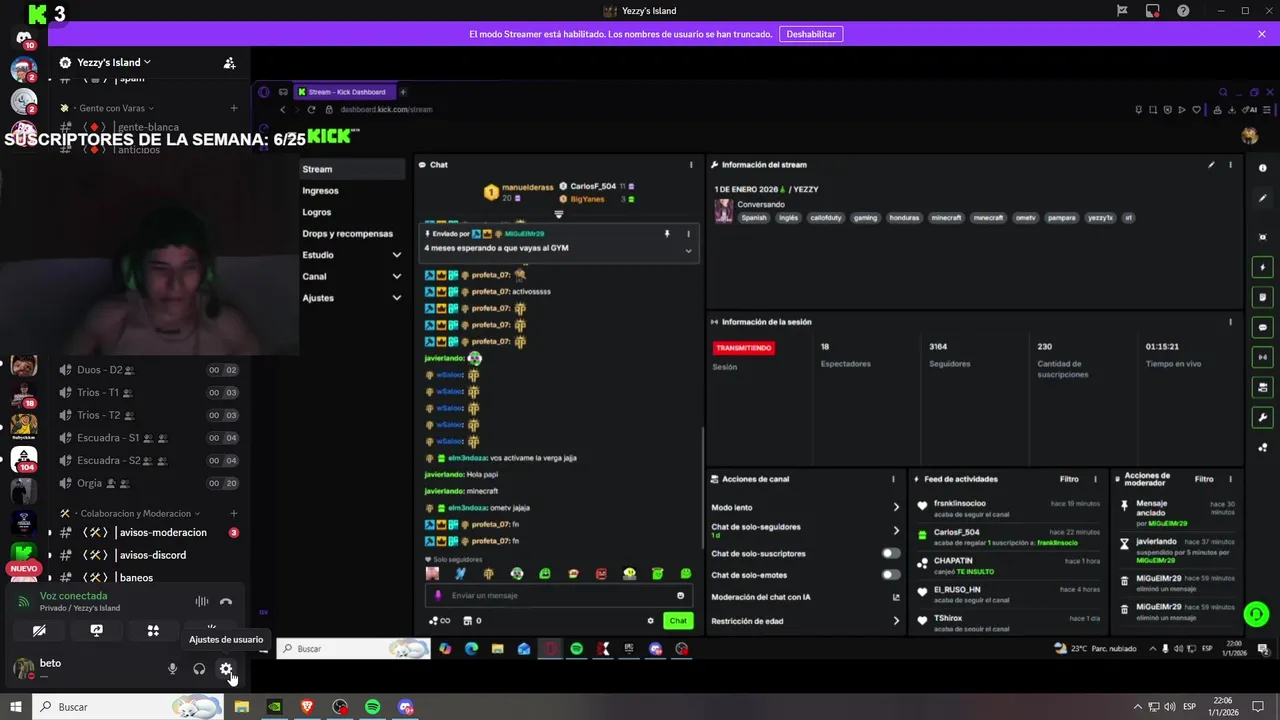Open the gente-blanca text channel
Viewport: 1280px width, 720px height.
(x=148, y=127)
